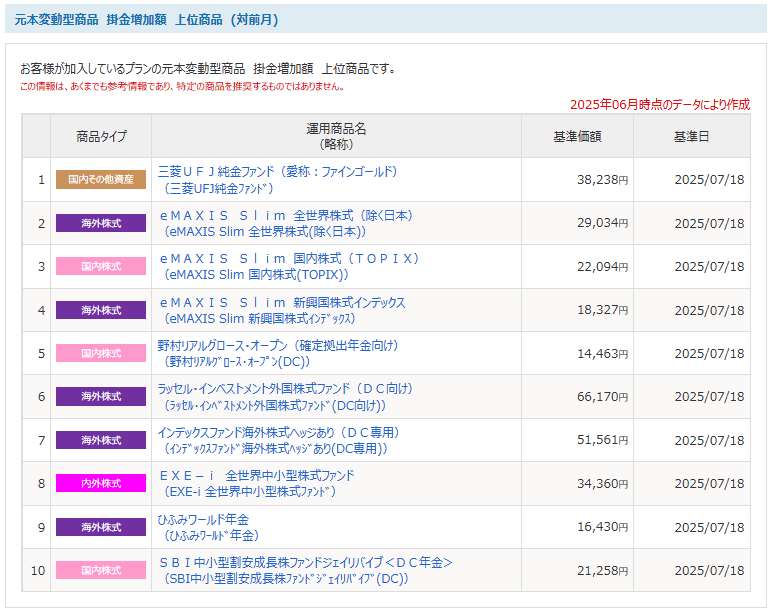The image size is (774, 609).
Task: Open ラッセル・インベストメント外国株式ファンド link
Action: pos(285,397)
